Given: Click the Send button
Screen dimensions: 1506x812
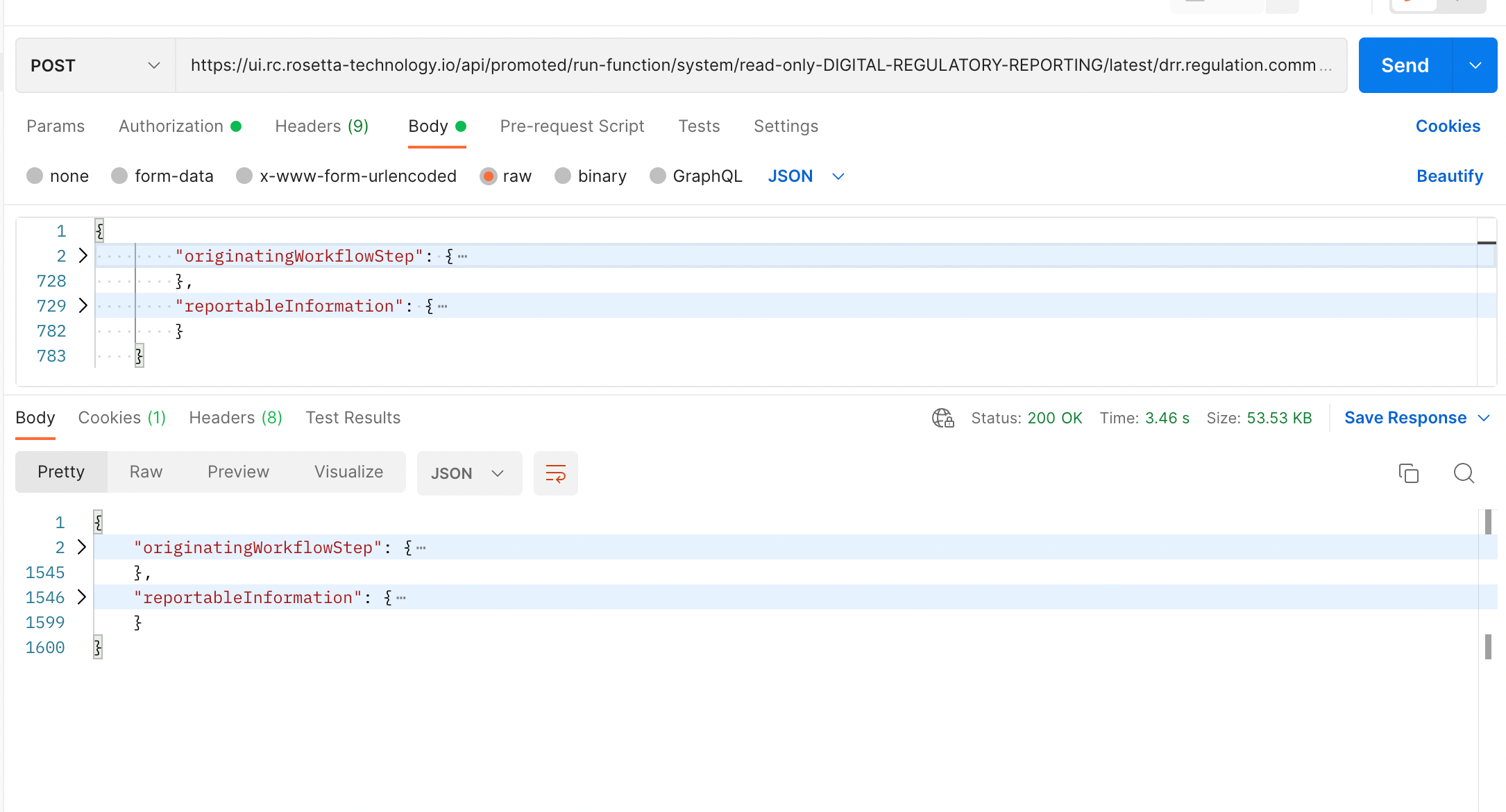Looking at the screenshot, I should [1404, 65].
